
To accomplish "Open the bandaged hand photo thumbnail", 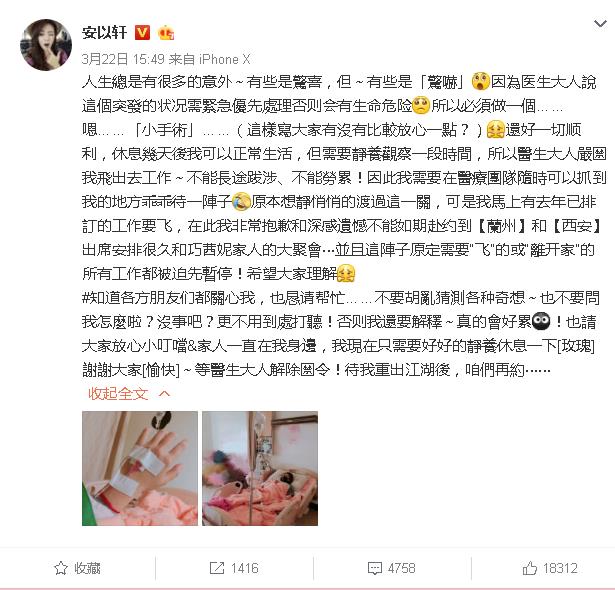I will pyautogui.click(x=140, y=468).
